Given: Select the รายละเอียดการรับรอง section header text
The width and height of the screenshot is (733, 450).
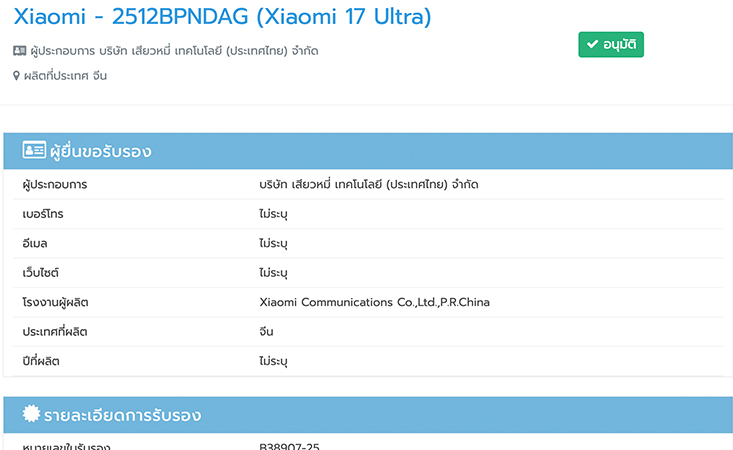Looking at the screenshot, I should pos(122,415).
